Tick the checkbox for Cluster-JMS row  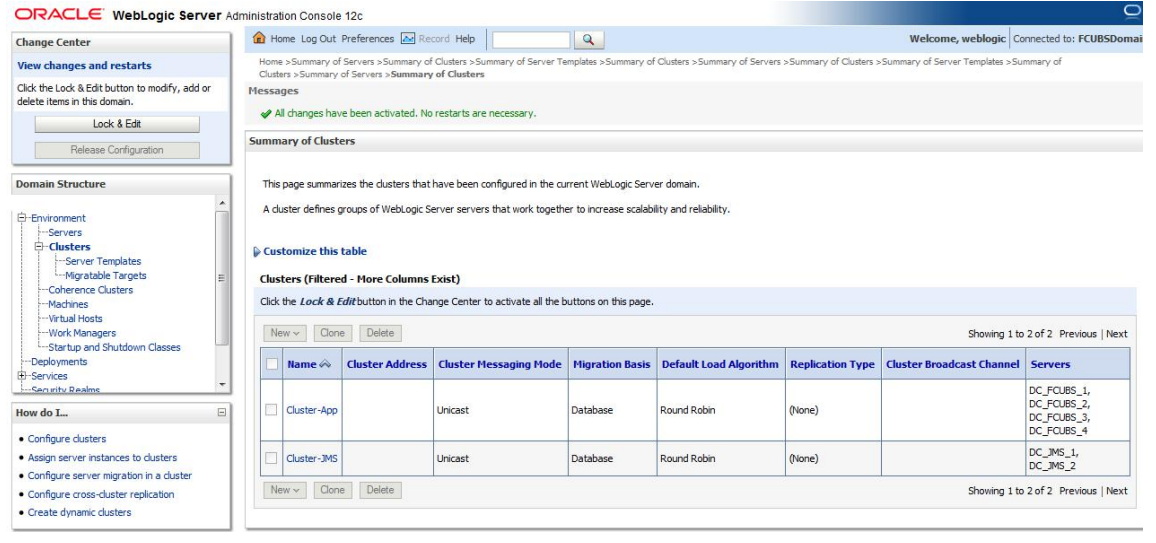point(271,458)
